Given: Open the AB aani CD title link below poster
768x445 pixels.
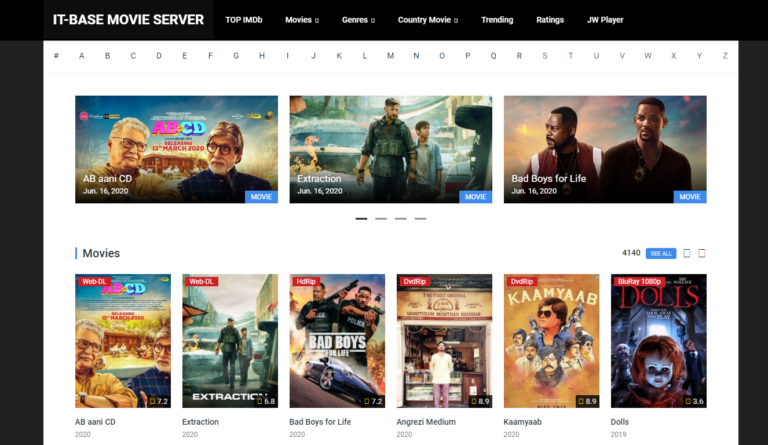Looking at the screenshot, I should [95, 422].
